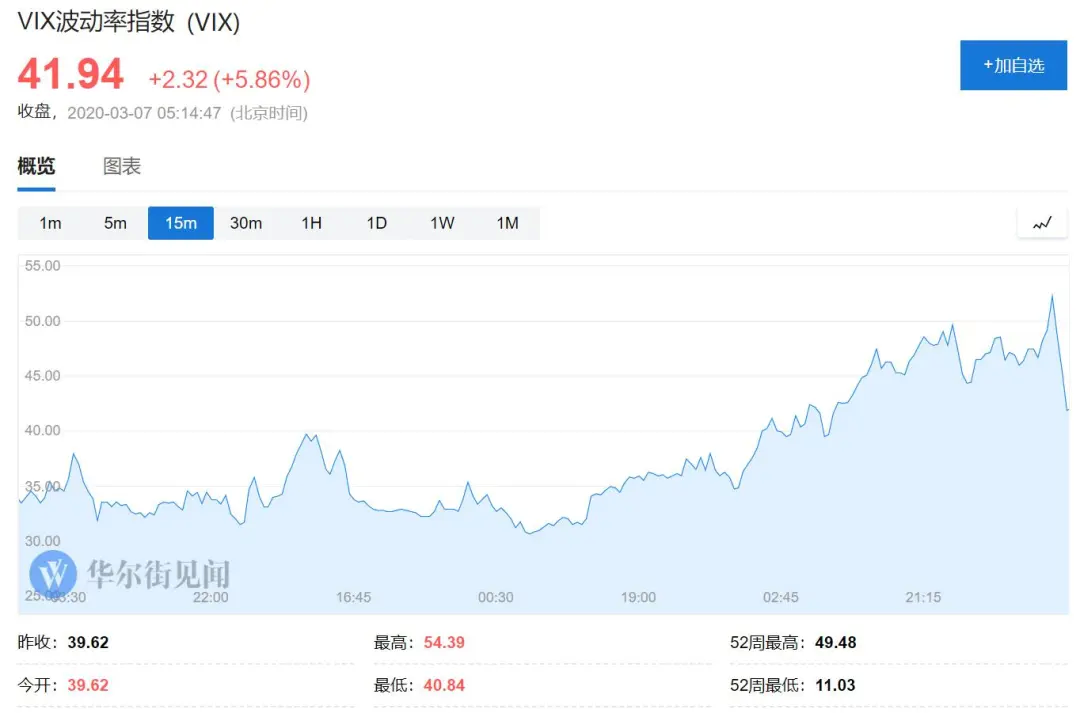Click the 52周最低 value 11.03

coord(835,685)
